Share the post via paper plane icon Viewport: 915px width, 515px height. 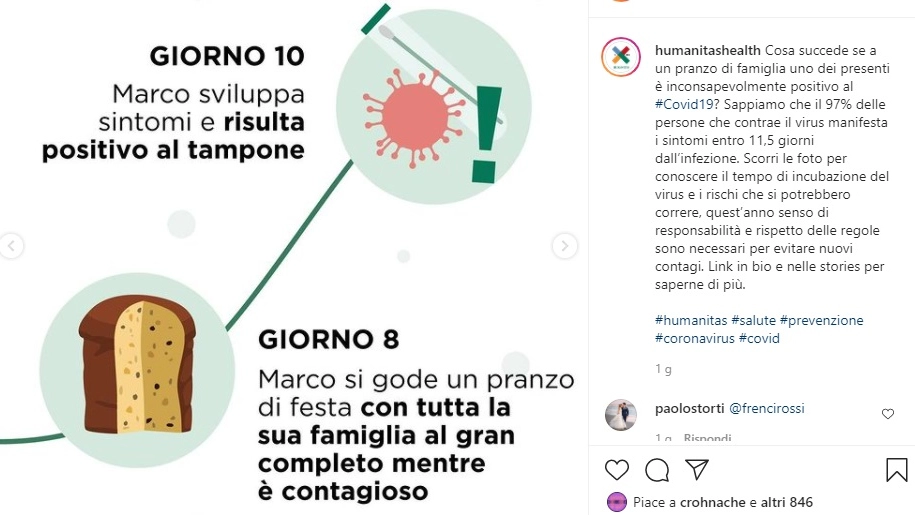pos(697,470)
